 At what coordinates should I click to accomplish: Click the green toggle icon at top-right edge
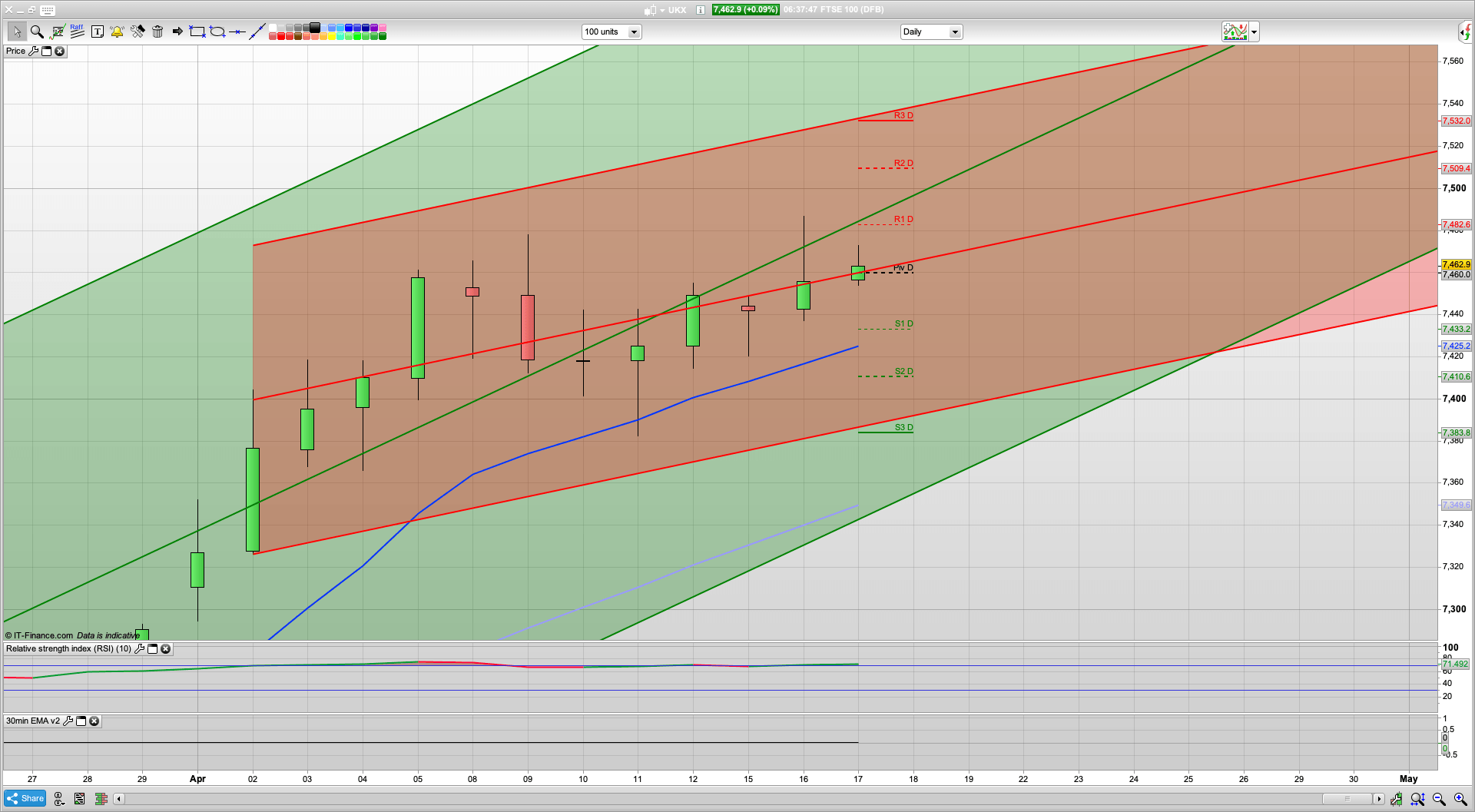coord(1467,32)
